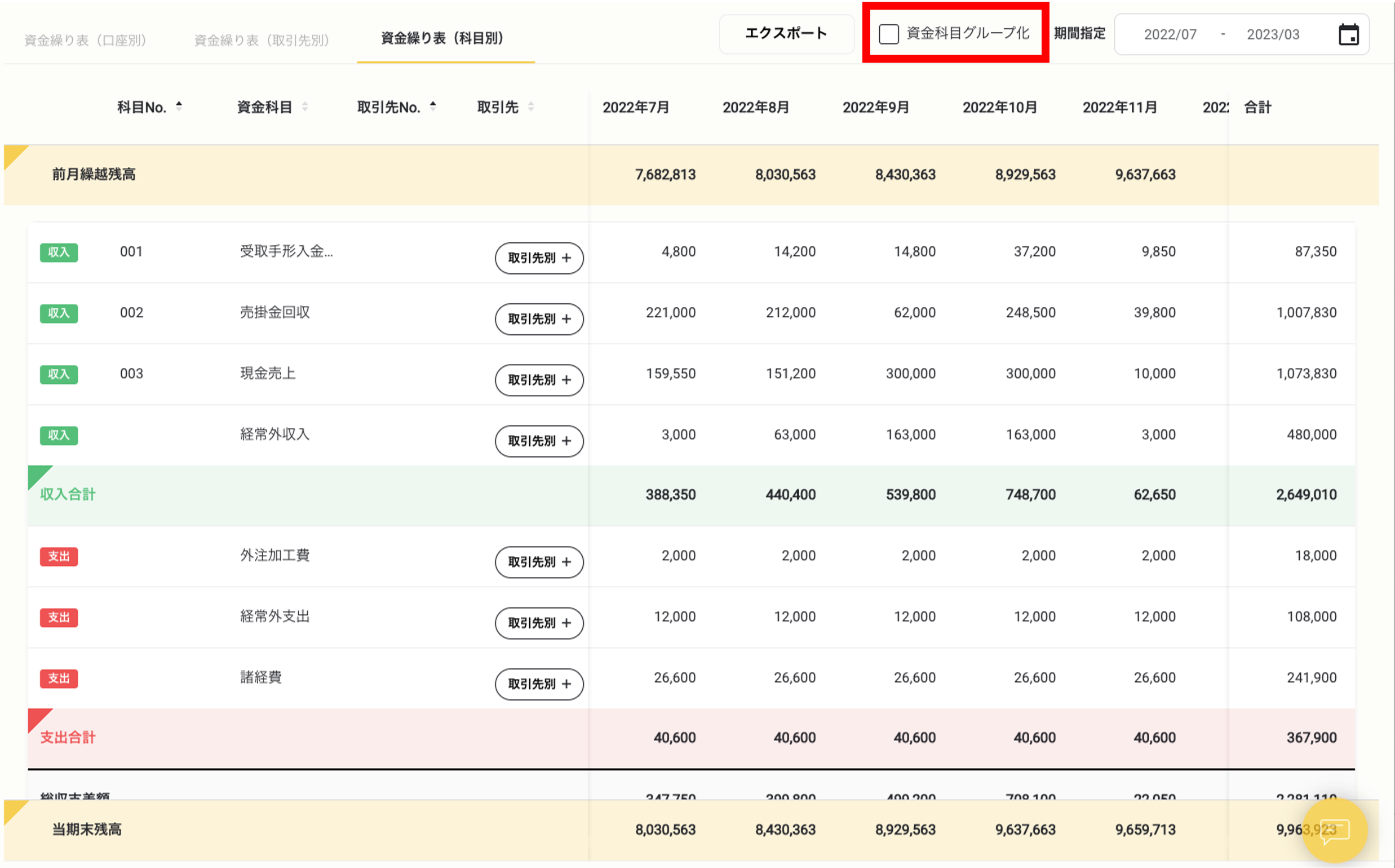
Task: Select the 当期末残高 row label
Action: pyautogui.click(x=87, y=830)
